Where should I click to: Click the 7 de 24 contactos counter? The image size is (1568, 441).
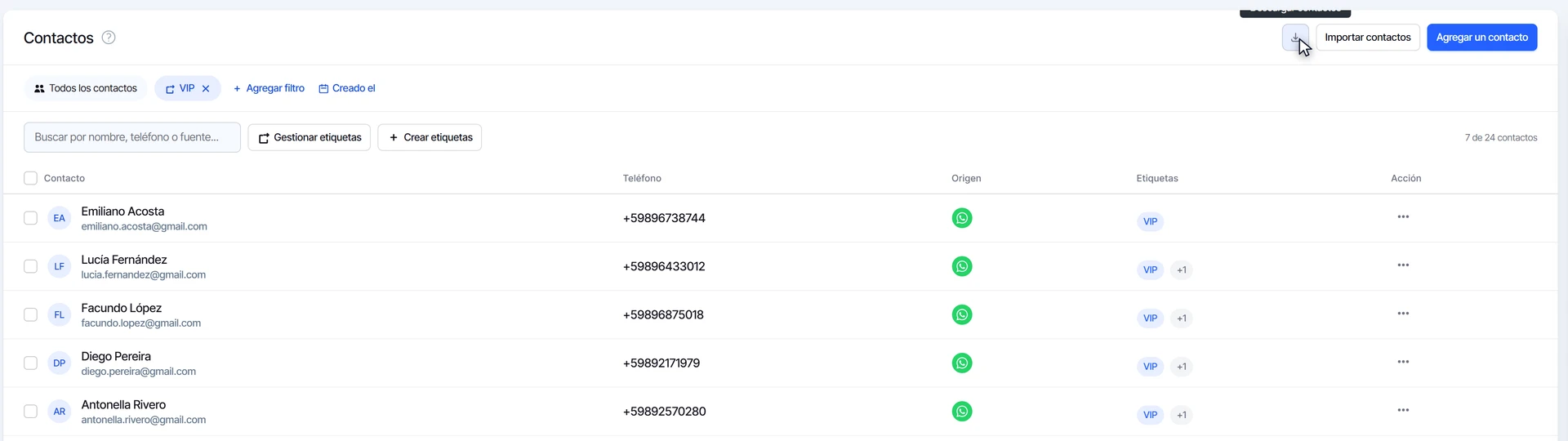(1501, 137)
